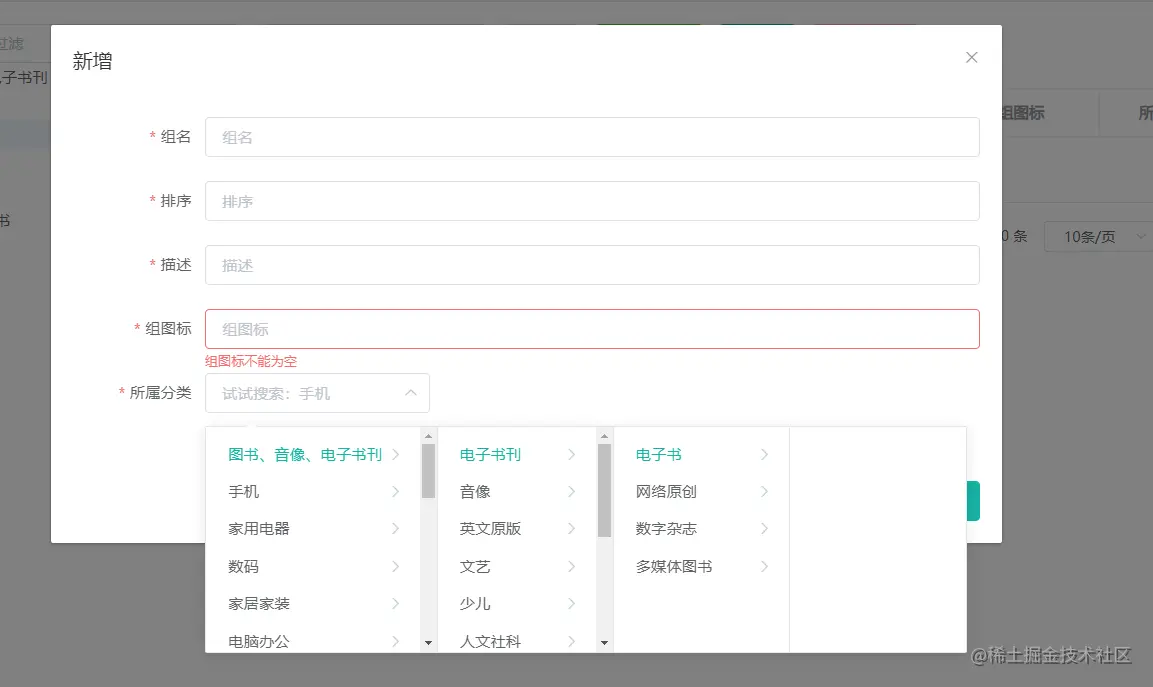Choose 电子书刊 subcategory
The height and width of the screenshot is (687, 1153).
[x=490, y=455]
